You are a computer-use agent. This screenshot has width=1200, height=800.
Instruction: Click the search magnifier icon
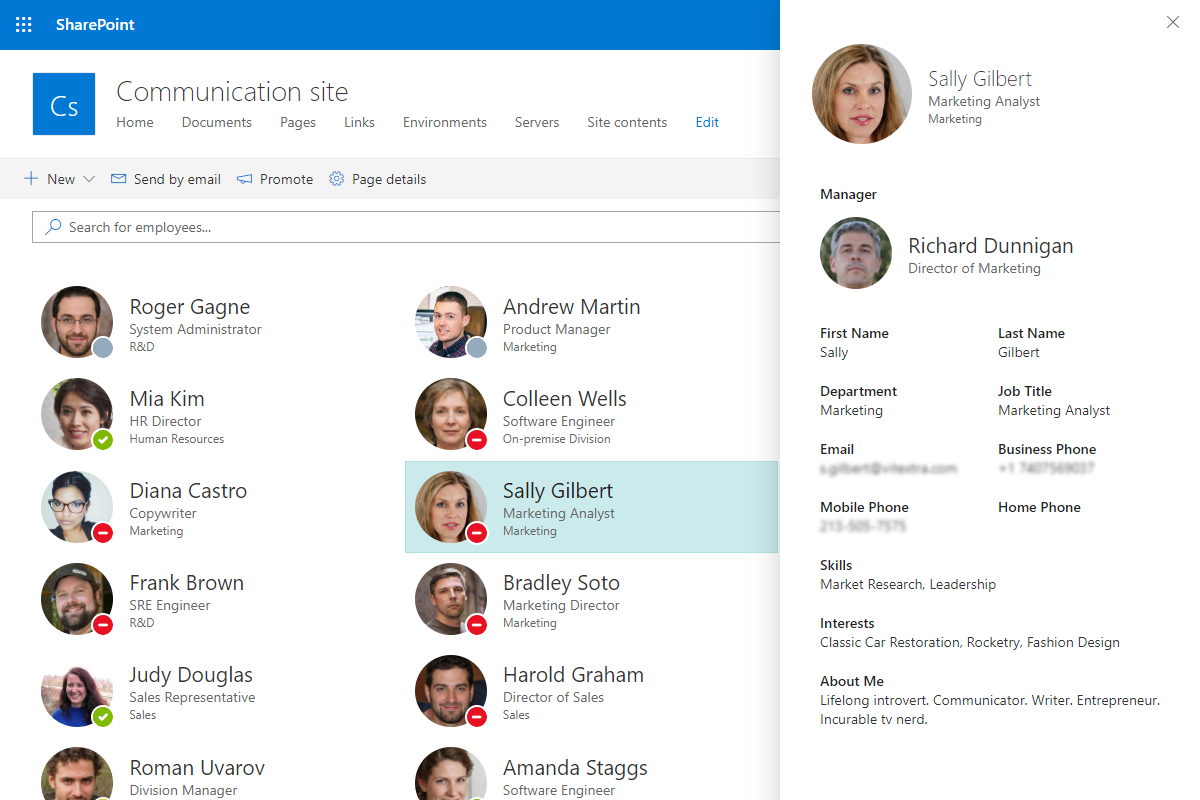pyautogui.click(x=53, y=227)
